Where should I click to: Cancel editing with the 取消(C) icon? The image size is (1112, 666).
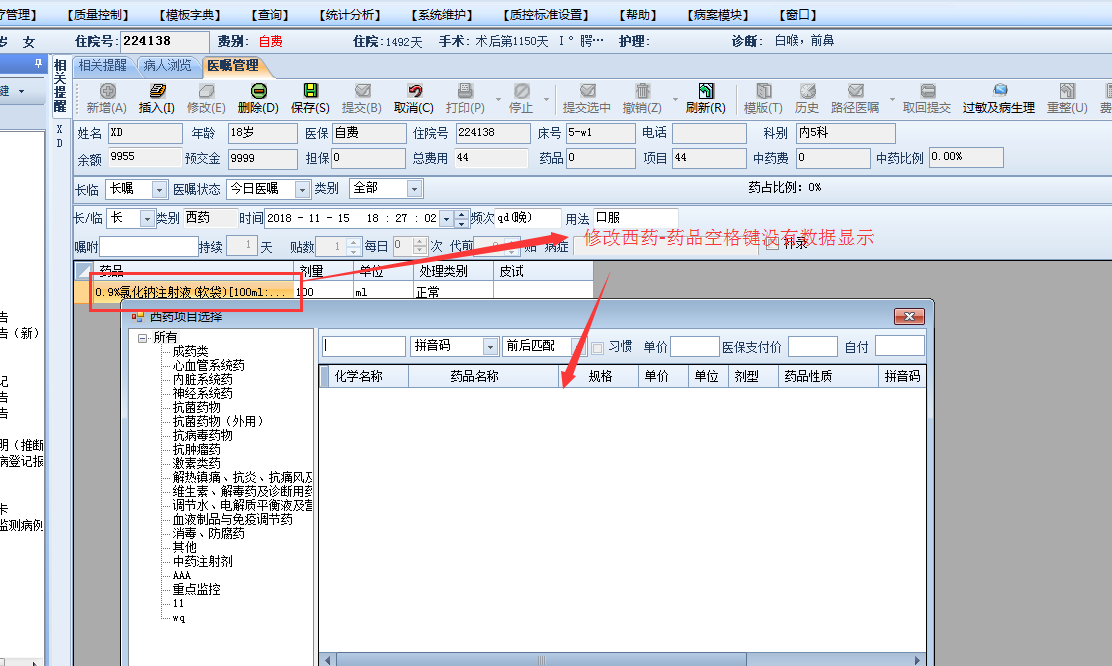[x=415, y=91]
